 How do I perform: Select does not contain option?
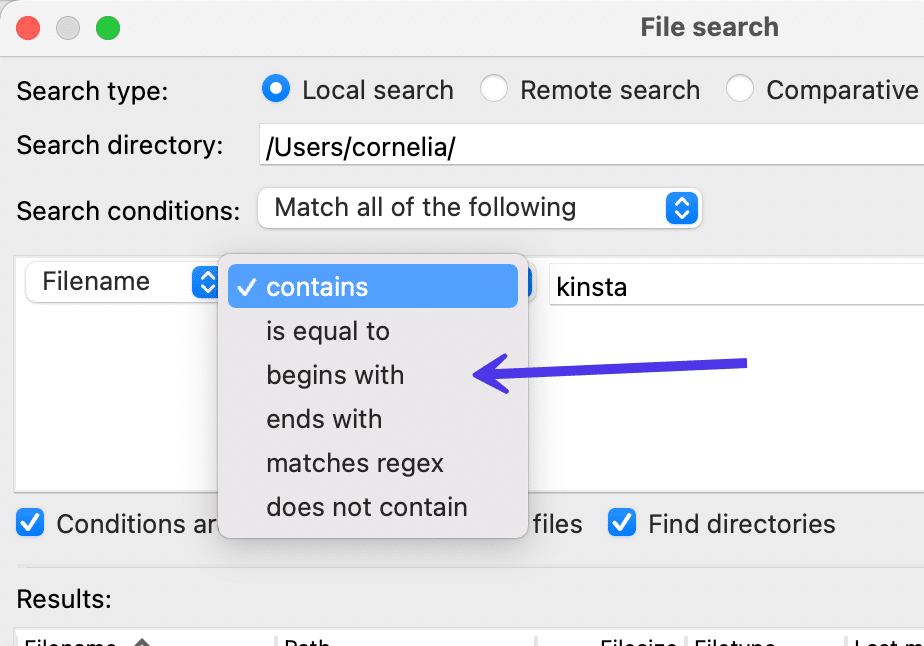point(367,507)
